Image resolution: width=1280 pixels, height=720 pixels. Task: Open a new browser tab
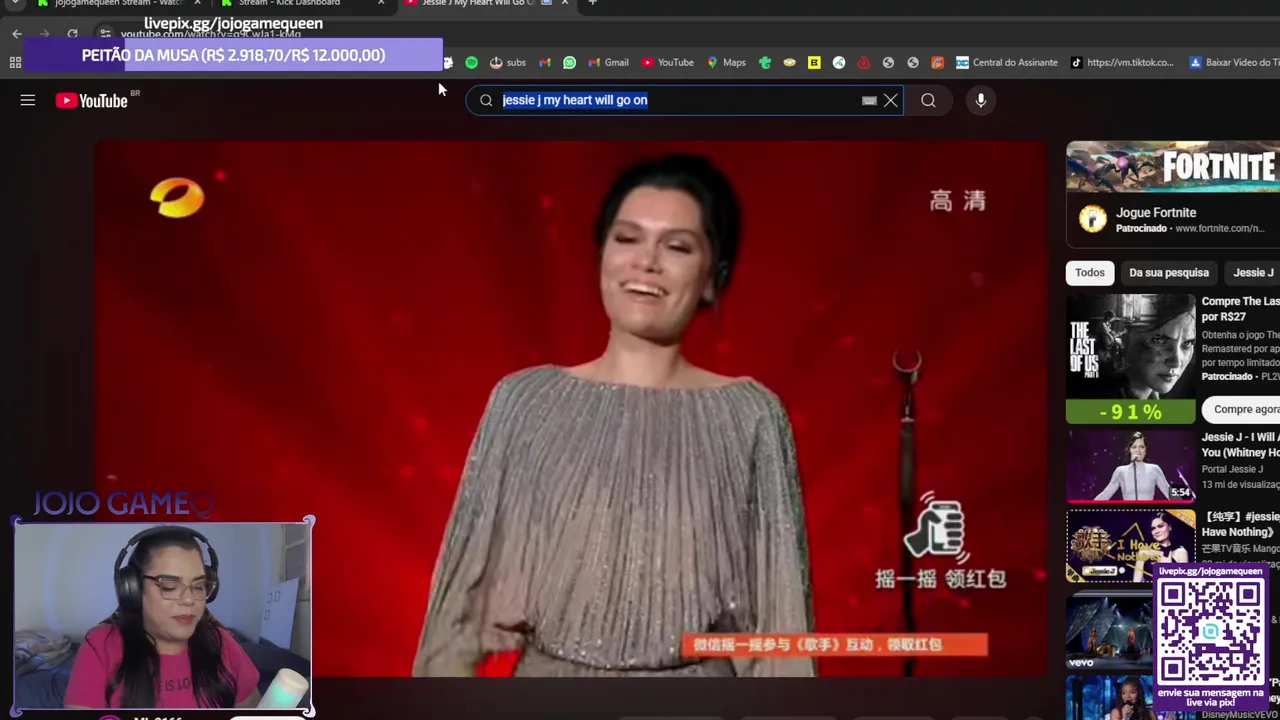coord(592,3)
